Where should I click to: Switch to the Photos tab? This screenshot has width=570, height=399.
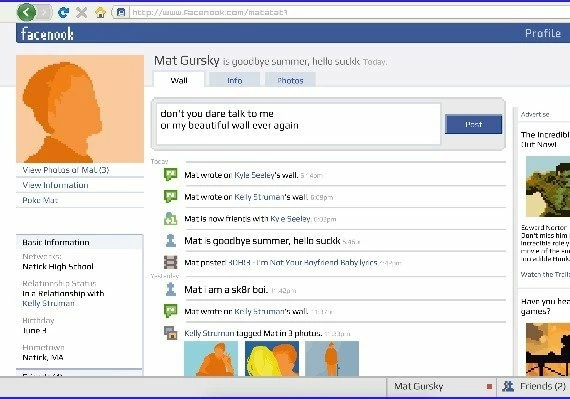(290, 80)
